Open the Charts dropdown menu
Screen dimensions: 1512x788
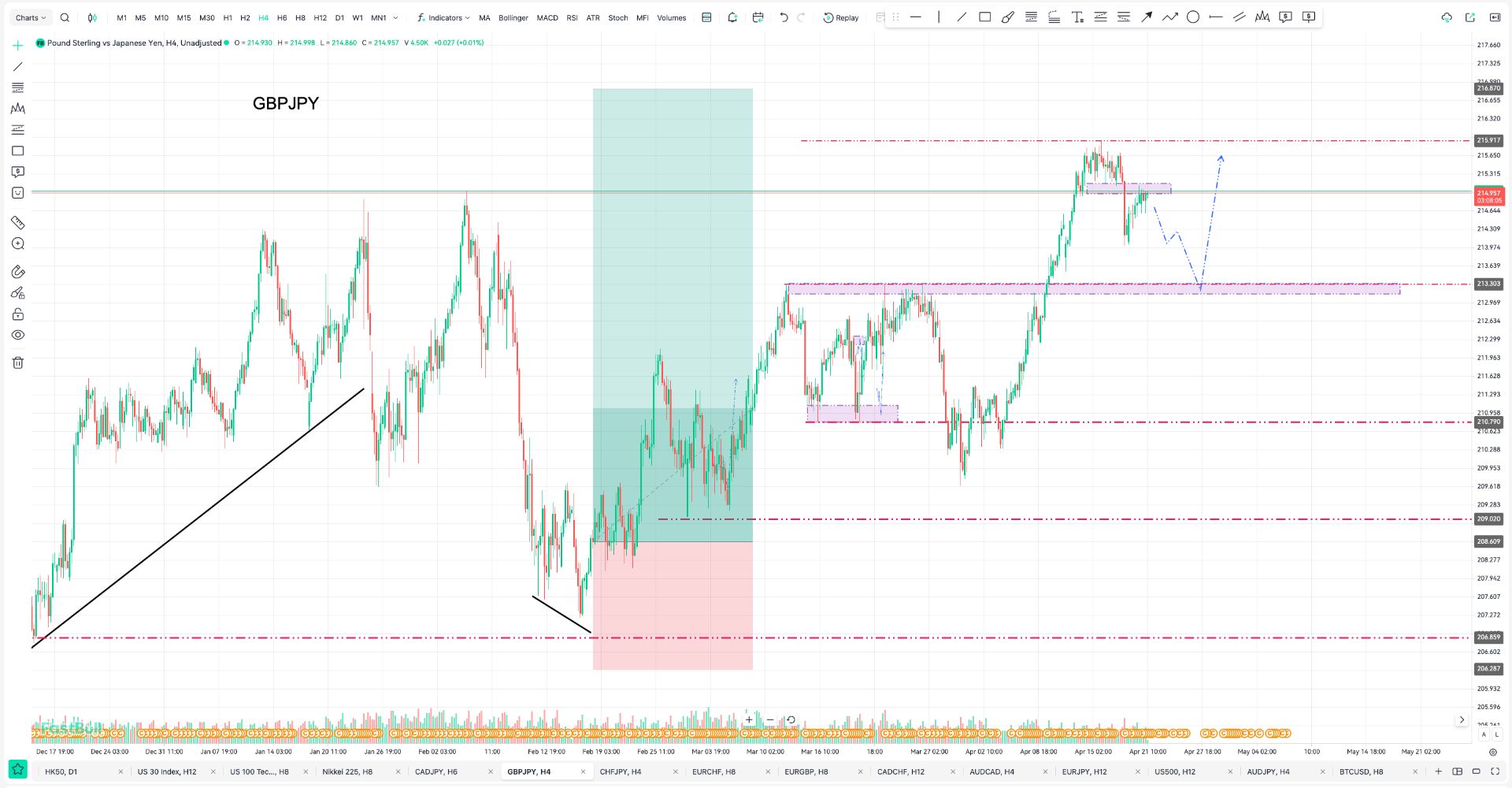(31, 17)
